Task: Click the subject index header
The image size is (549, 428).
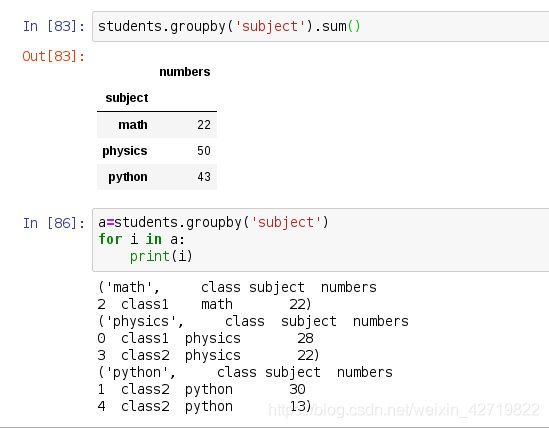Action: (127, 98)
